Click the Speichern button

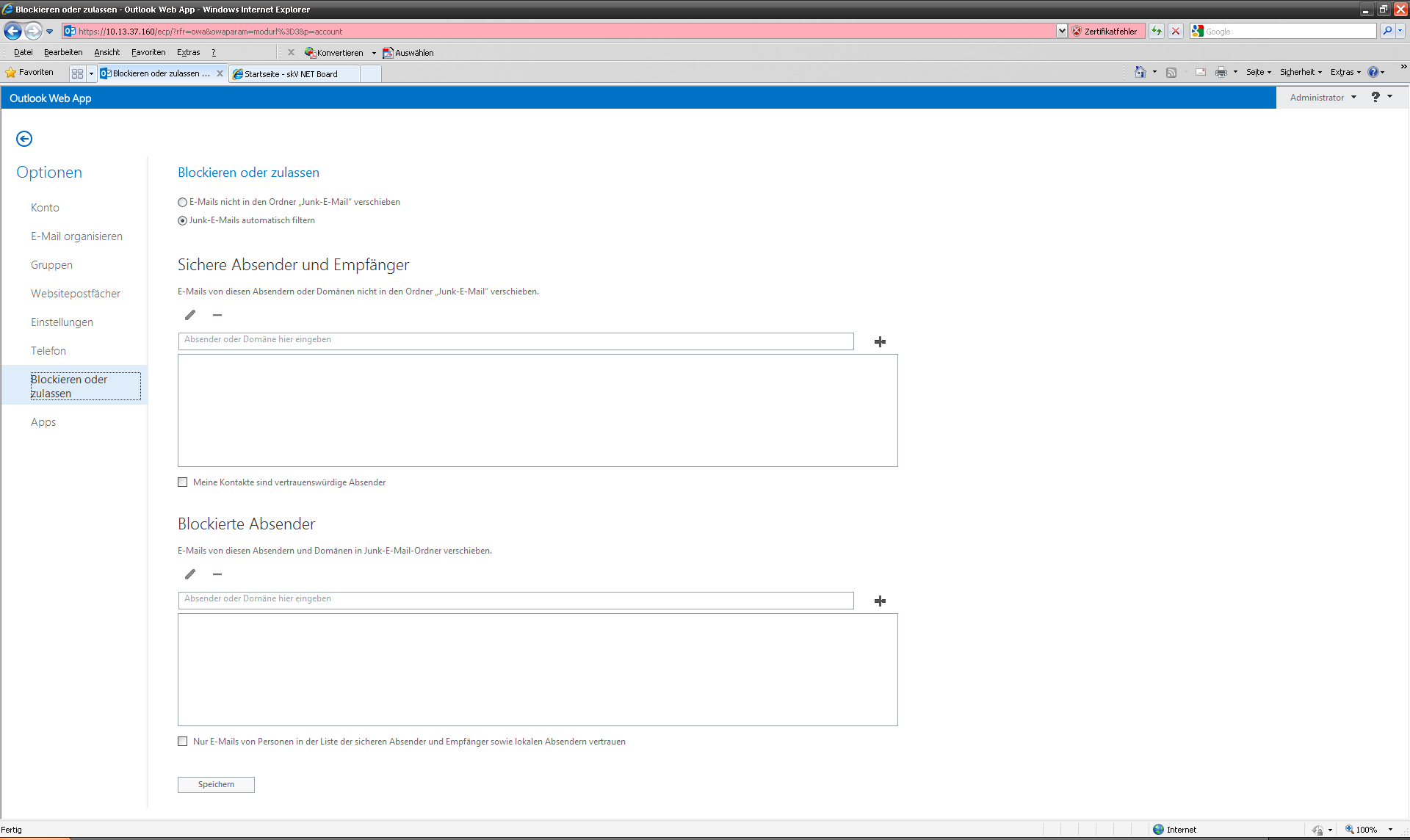click(x=216, y=784)
